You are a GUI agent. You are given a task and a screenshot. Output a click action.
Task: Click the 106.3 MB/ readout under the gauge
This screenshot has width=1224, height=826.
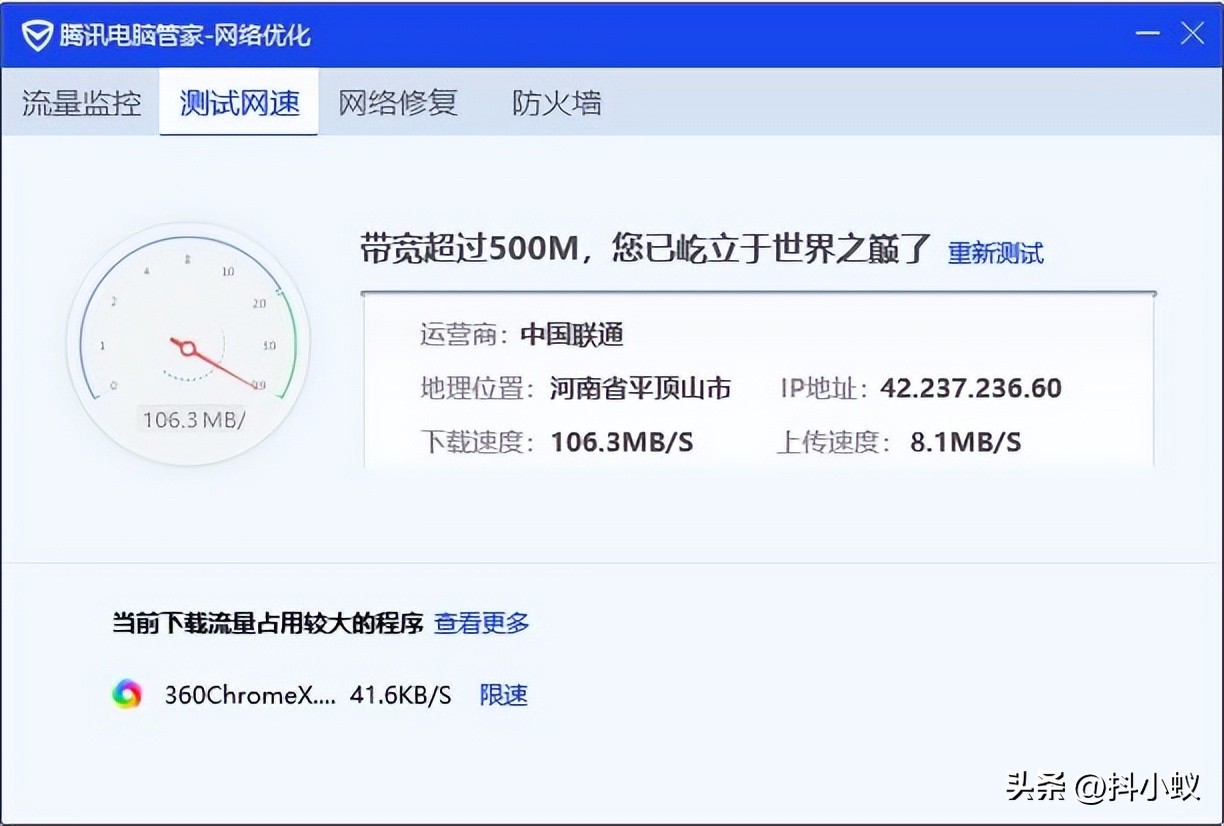point(193,419)
